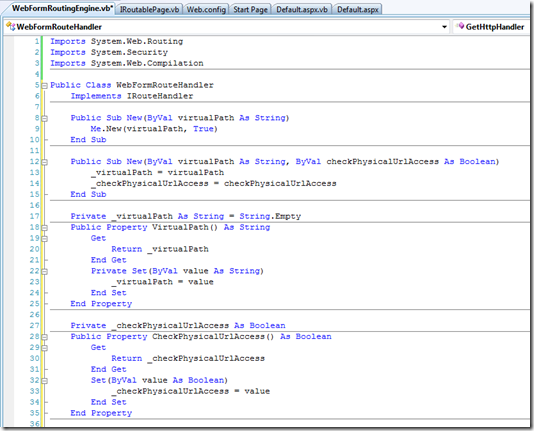Image resolution: width=534 pixels, height=431 pixels.
Task: Click line number 27 in the margin
Action: pyautogui.click(x=34, y=325)
